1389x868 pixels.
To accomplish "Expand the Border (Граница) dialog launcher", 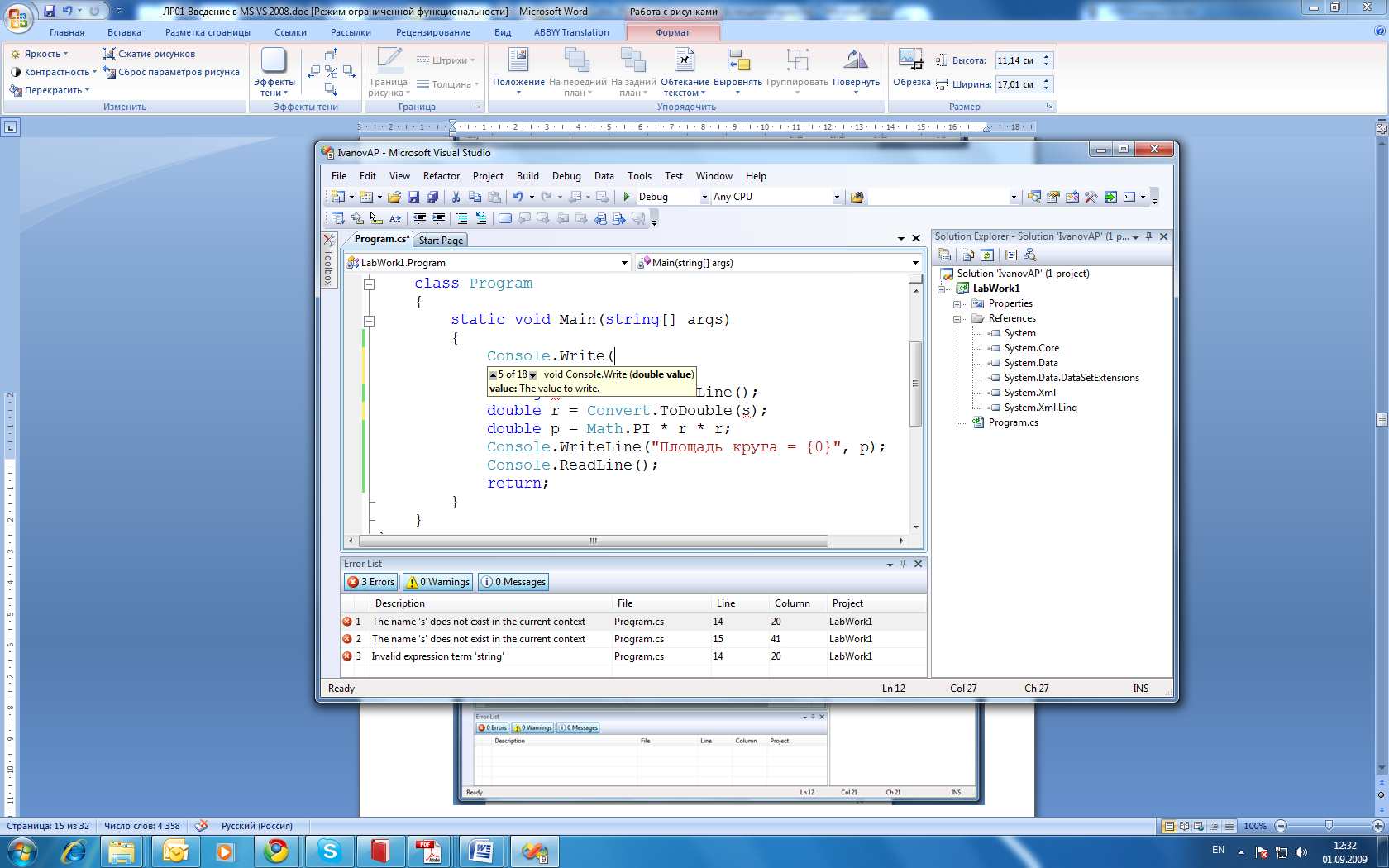I will (x=477, y=107).
